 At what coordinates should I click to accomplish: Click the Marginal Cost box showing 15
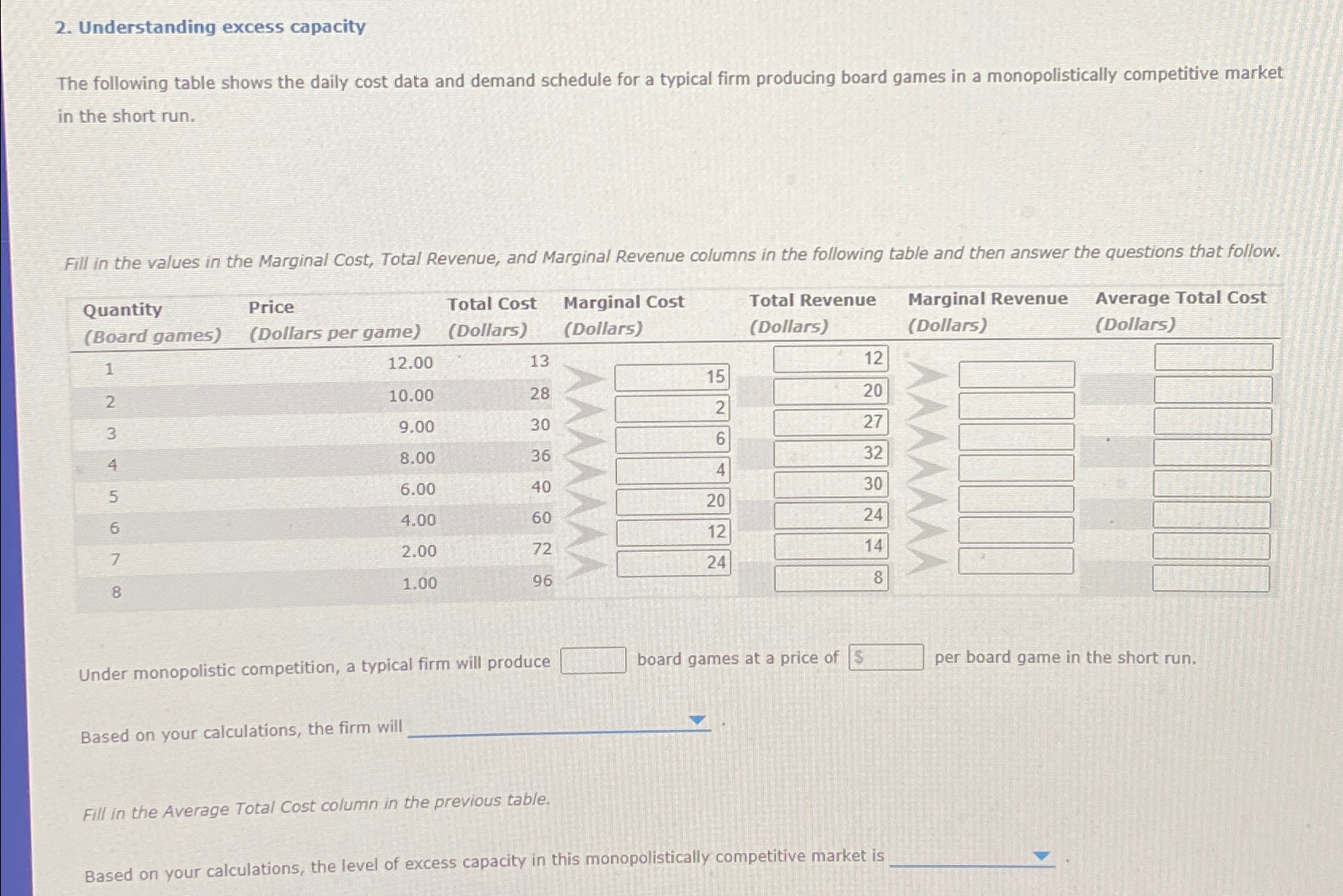[x=671, y=377]
